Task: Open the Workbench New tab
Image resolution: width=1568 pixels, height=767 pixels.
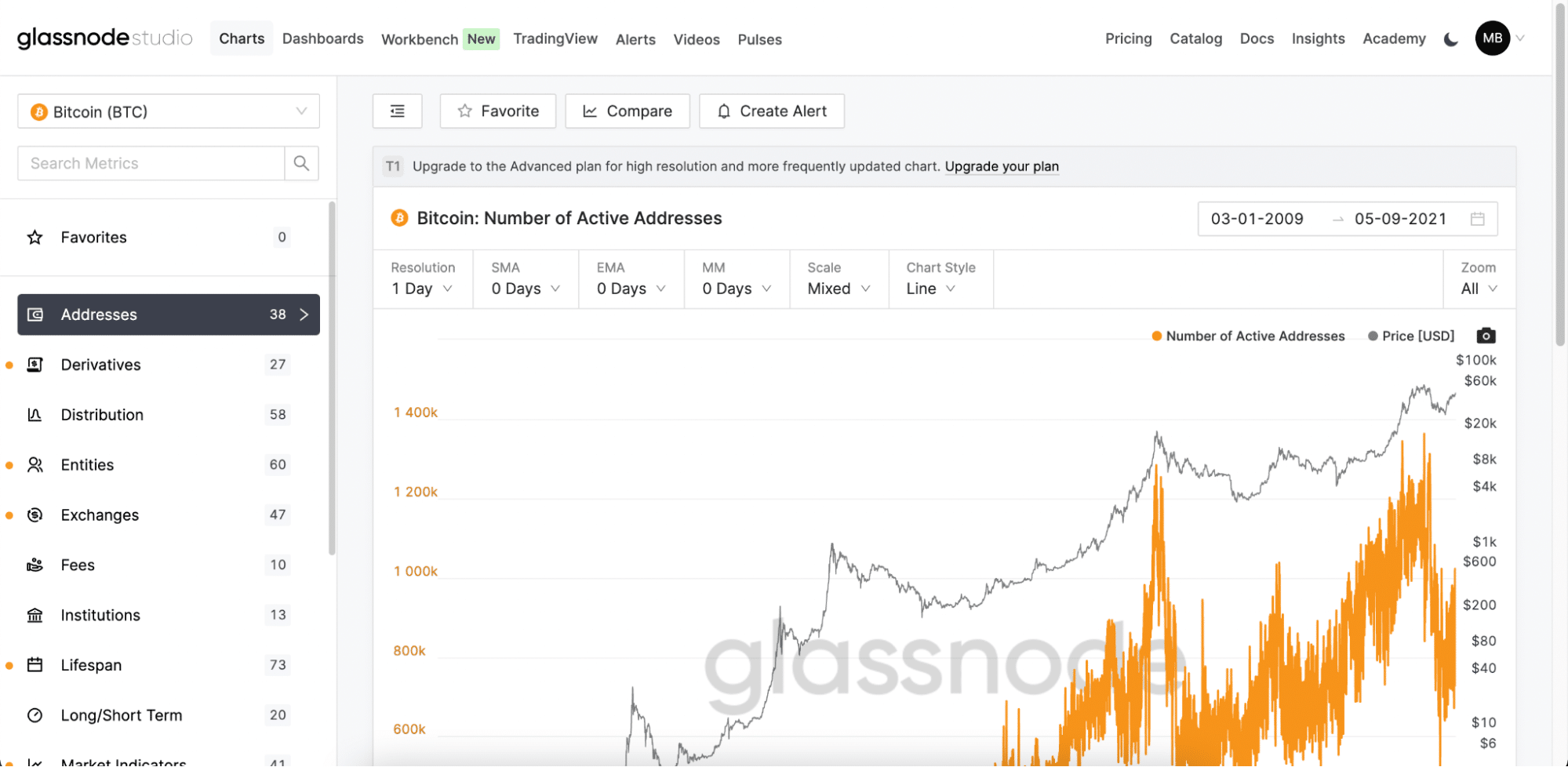Action: coord(440,39)
